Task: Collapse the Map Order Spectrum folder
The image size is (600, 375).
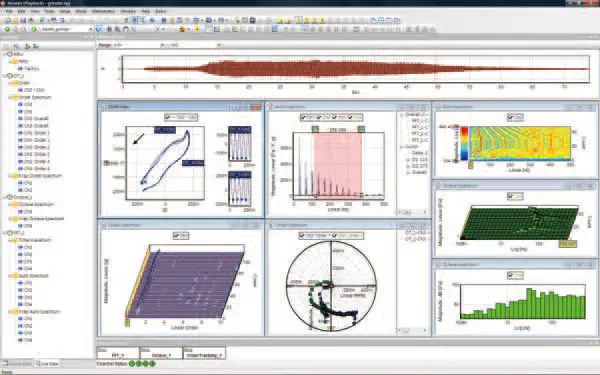Action: coord(9,176)
